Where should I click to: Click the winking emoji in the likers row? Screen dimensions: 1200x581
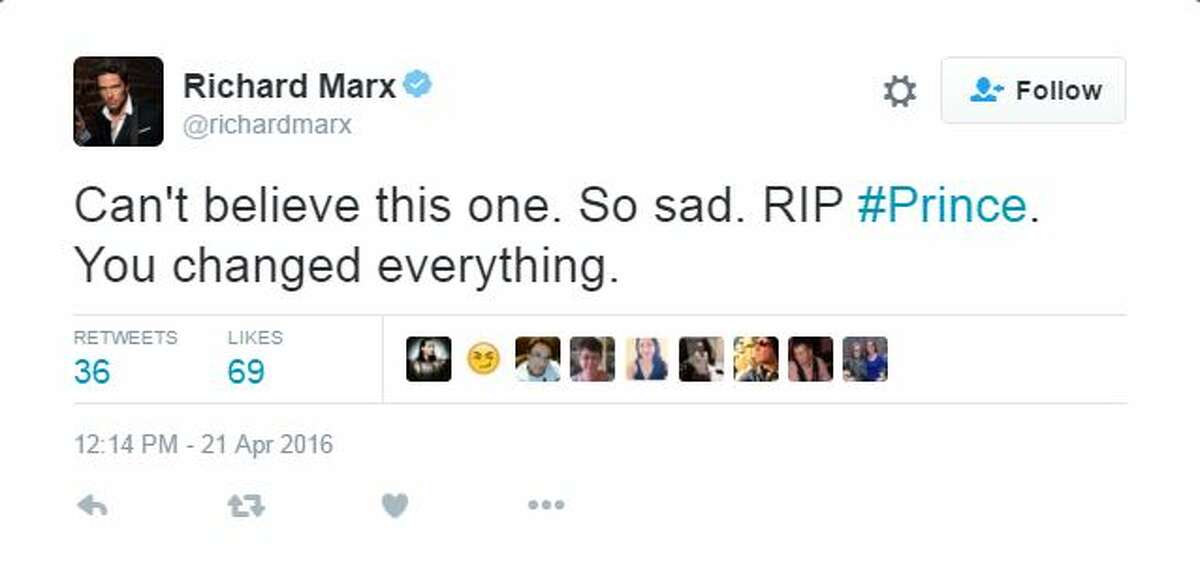pos(480,360)
